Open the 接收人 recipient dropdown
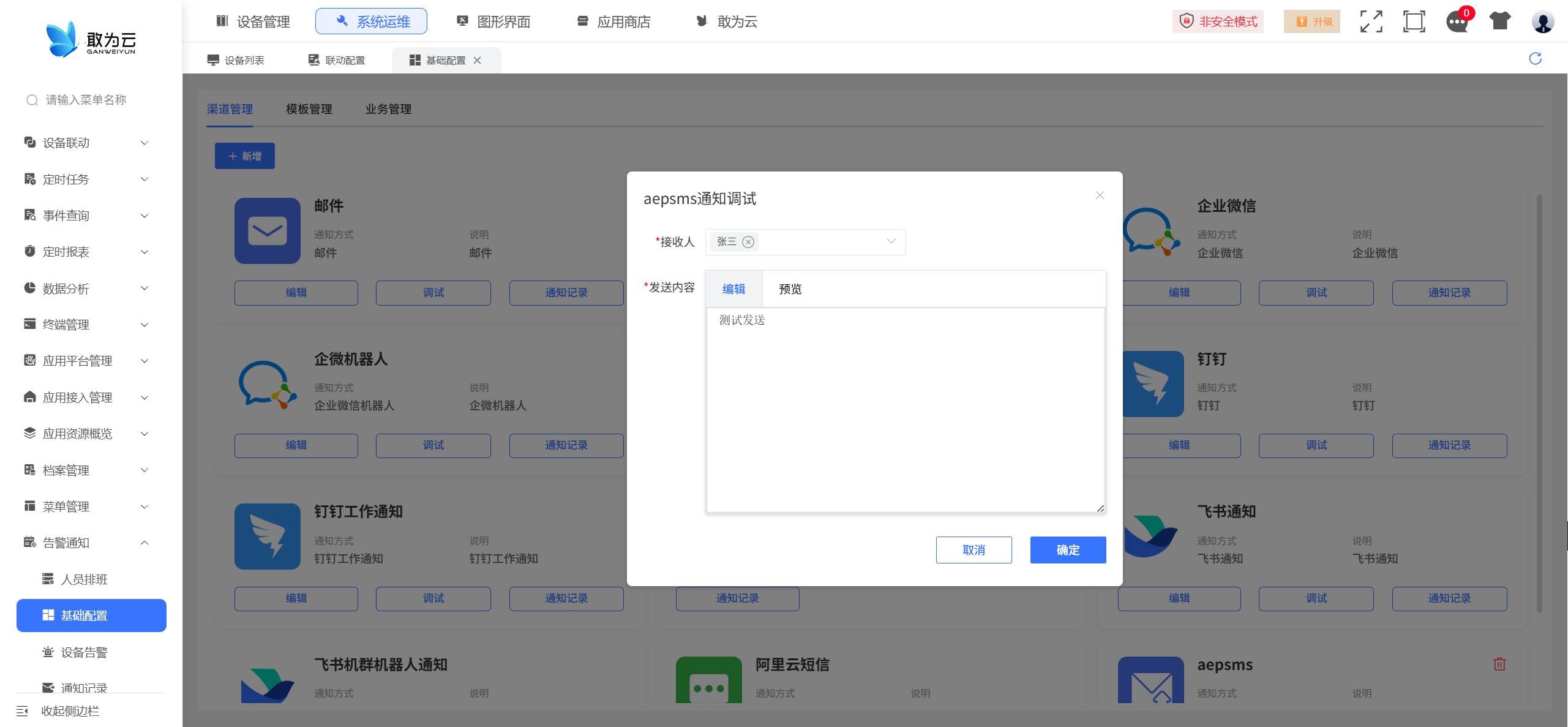Viewport: 1568px width, 727px height. click(x=805, y=242)
